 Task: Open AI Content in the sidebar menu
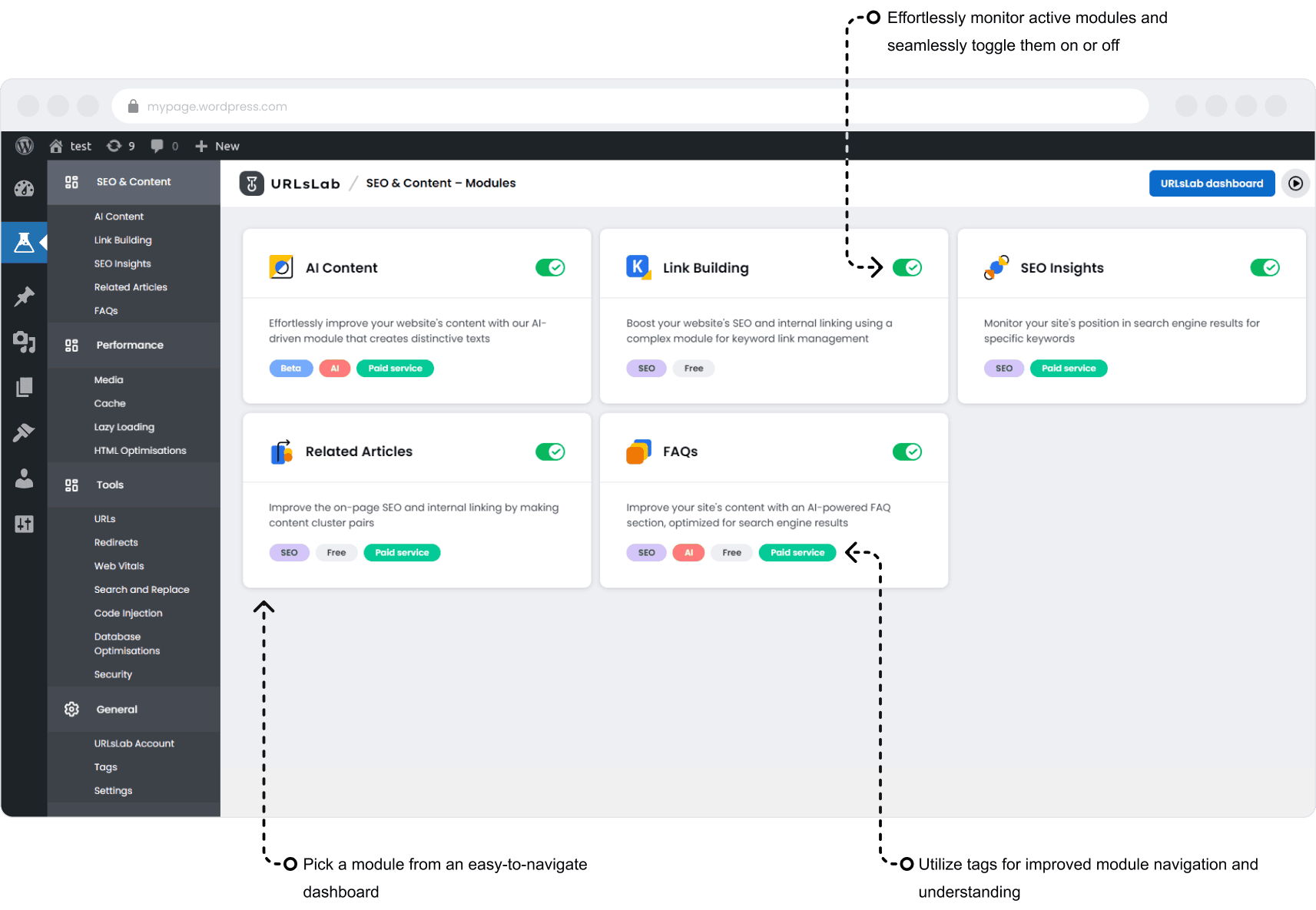point(119,217)
